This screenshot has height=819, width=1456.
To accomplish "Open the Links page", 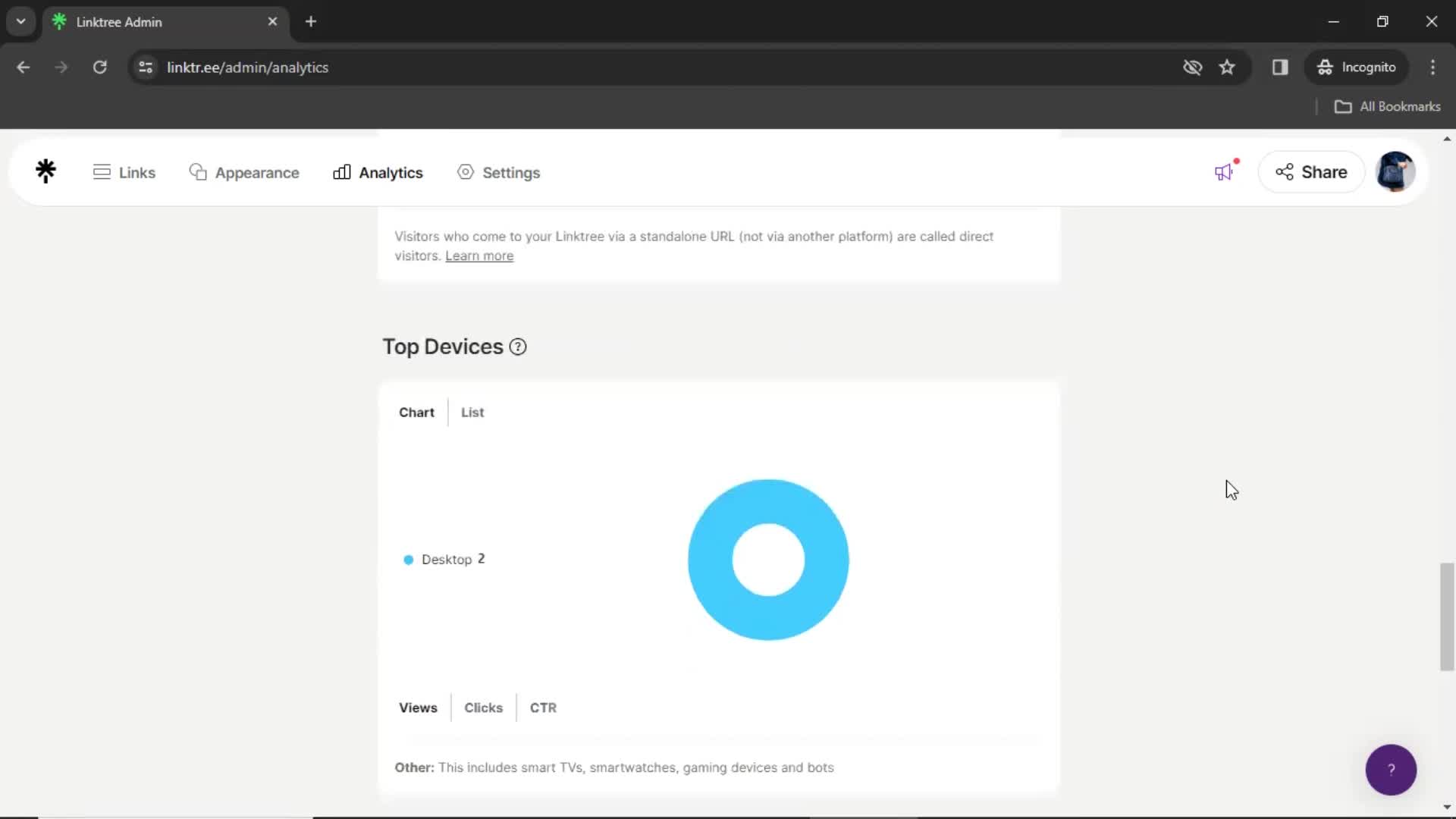I will (x=124, y=173).
